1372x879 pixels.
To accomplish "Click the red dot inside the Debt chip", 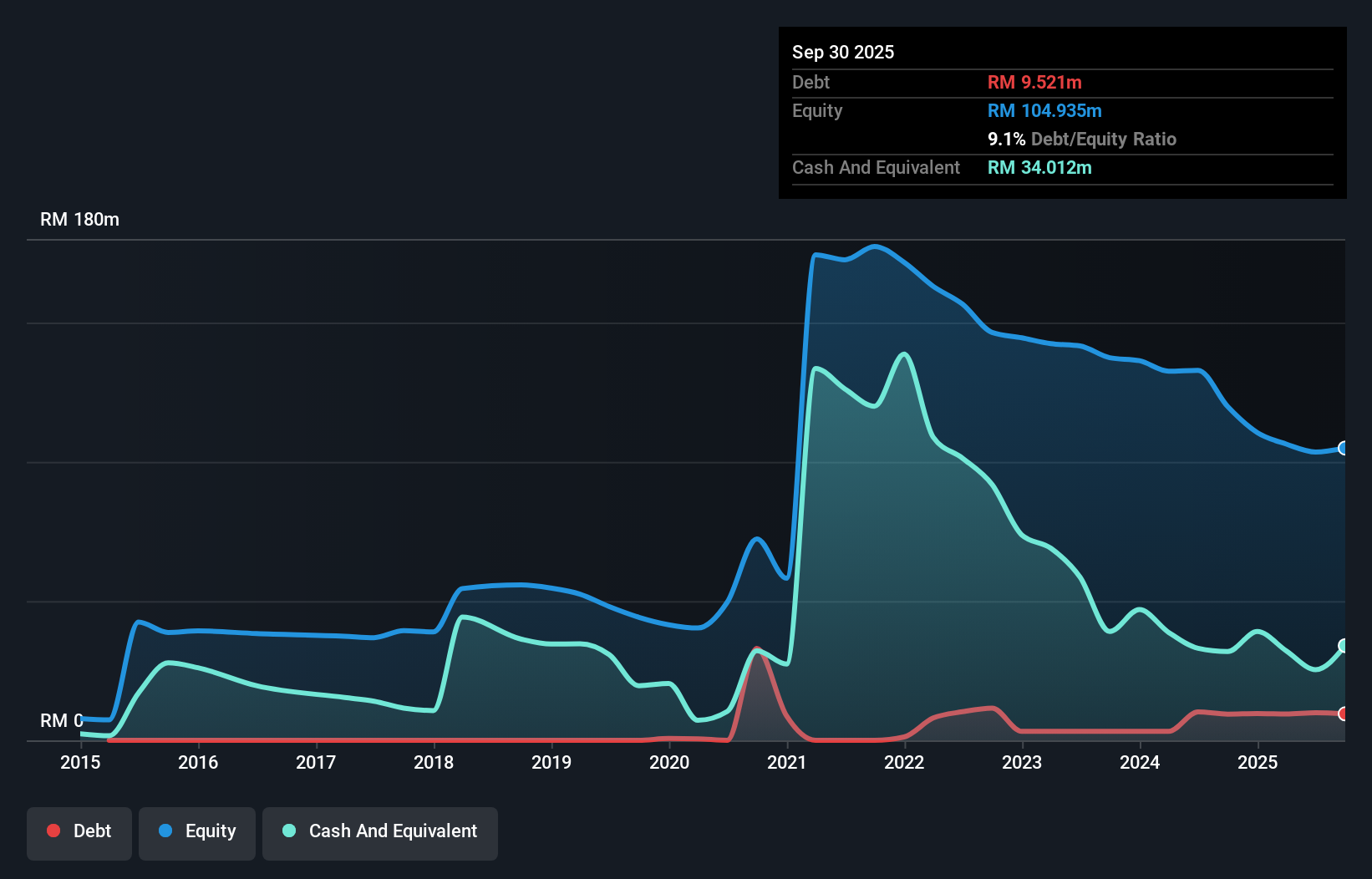I will (x=53, y=831).
